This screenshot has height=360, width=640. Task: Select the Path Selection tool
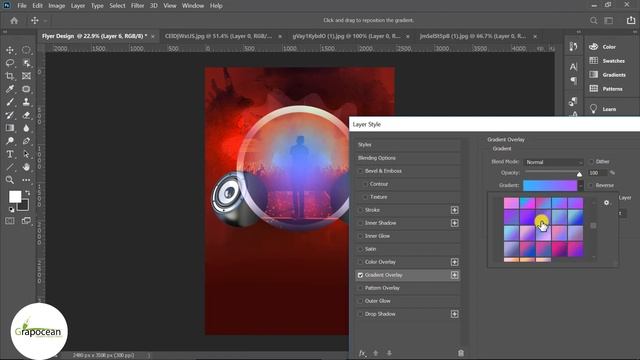click(x=26, y=154)
